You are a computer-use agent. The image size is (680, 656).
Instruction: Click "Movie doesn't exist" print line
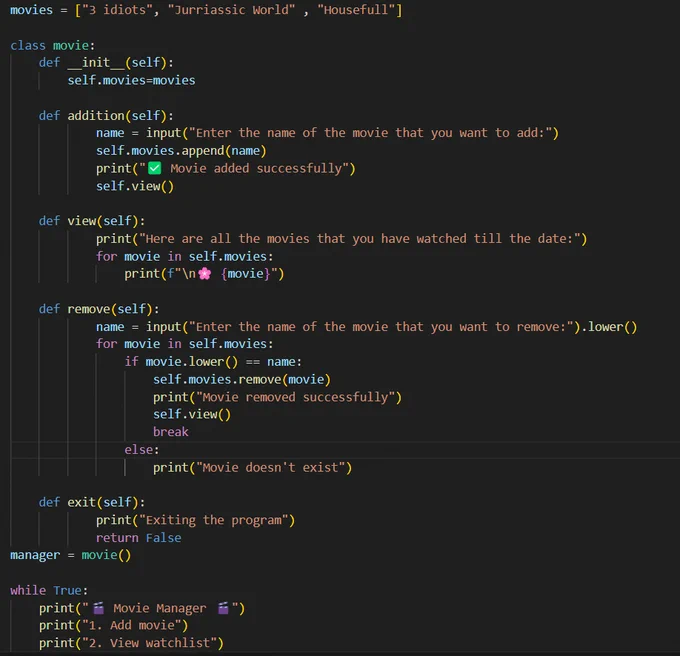(x=252, y=468)
